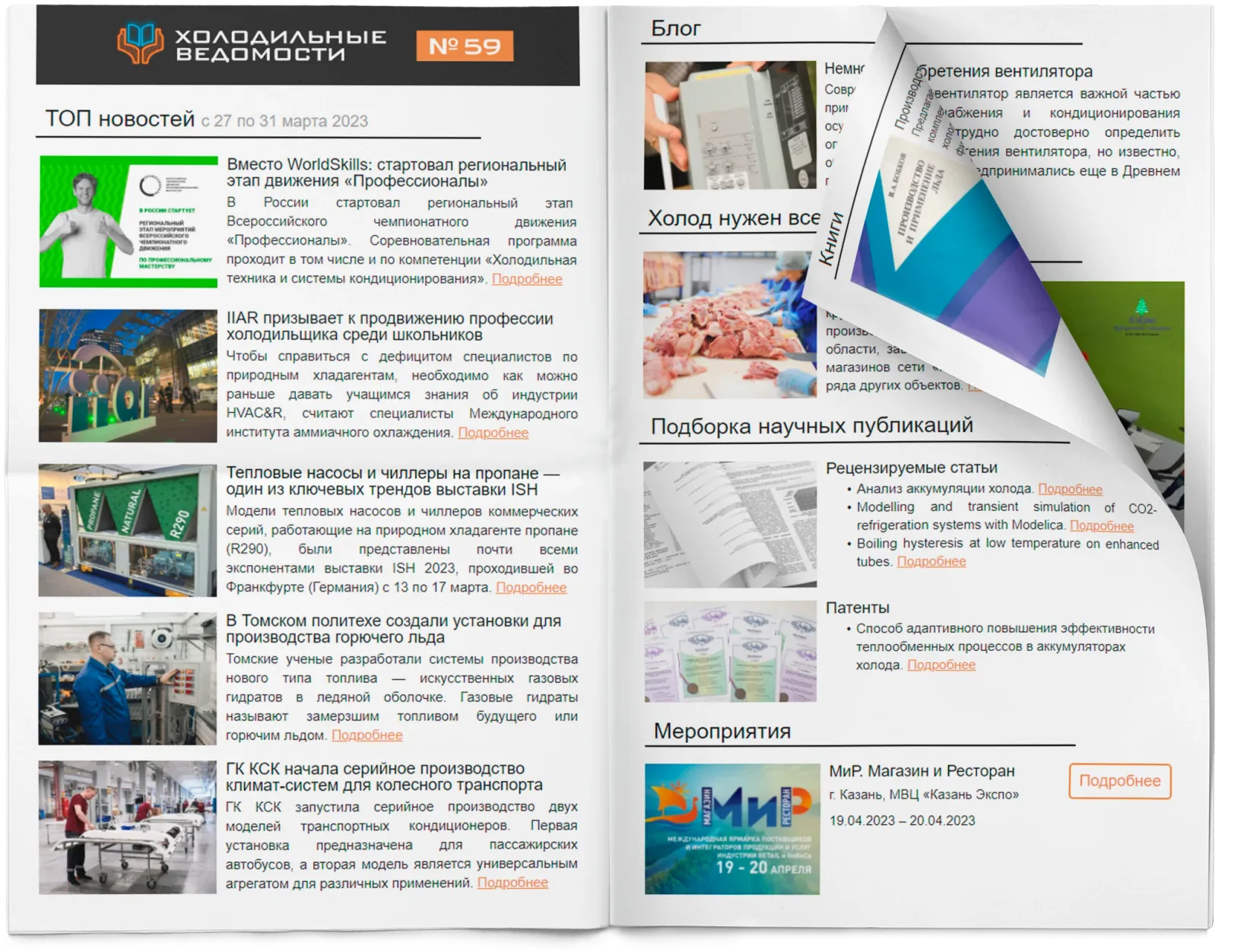The height and width of the screenshot is (952, 1247).
Task: Click the orange №59 issue badge
Action: (x=465, y=46)
